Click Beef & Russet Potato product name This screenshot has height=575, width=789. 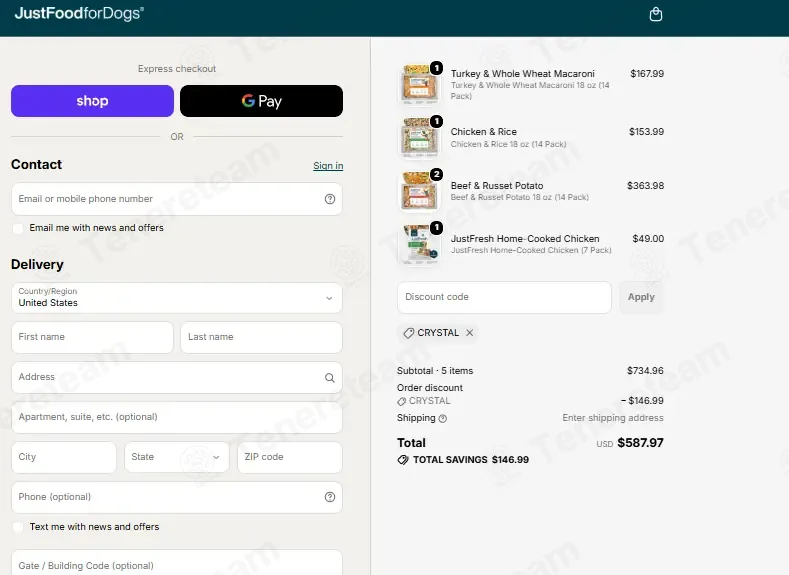pyautogui.click(x=497, y=186)
